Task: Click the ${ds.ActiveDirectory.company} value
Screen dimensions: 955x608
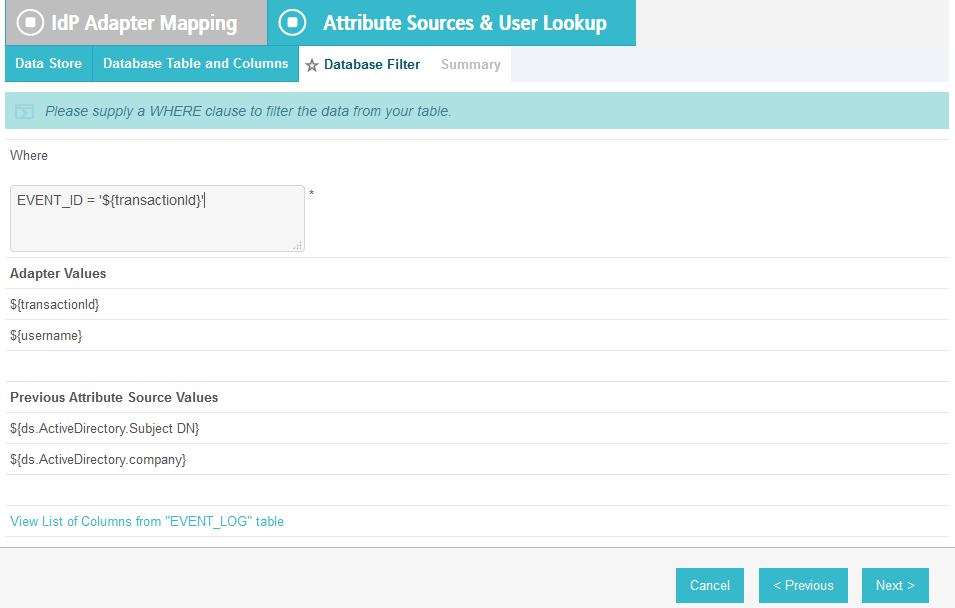Action: pyautogui.click(x=98, y=459)
